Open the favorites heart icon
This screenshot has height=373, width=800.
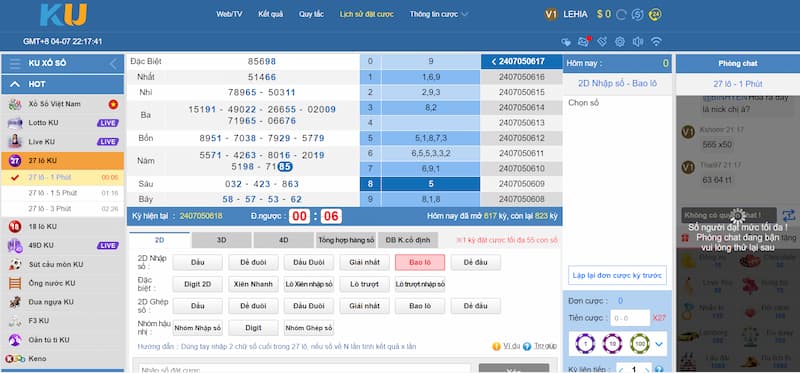click(x=566, y=42)
